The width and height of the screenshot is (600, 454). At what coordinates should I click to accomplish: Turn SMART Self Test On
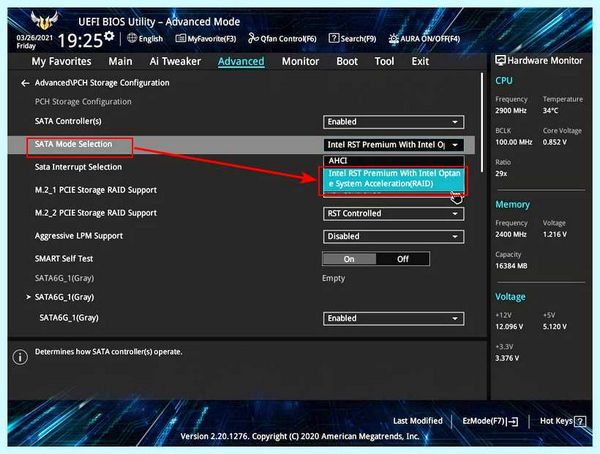349,259
